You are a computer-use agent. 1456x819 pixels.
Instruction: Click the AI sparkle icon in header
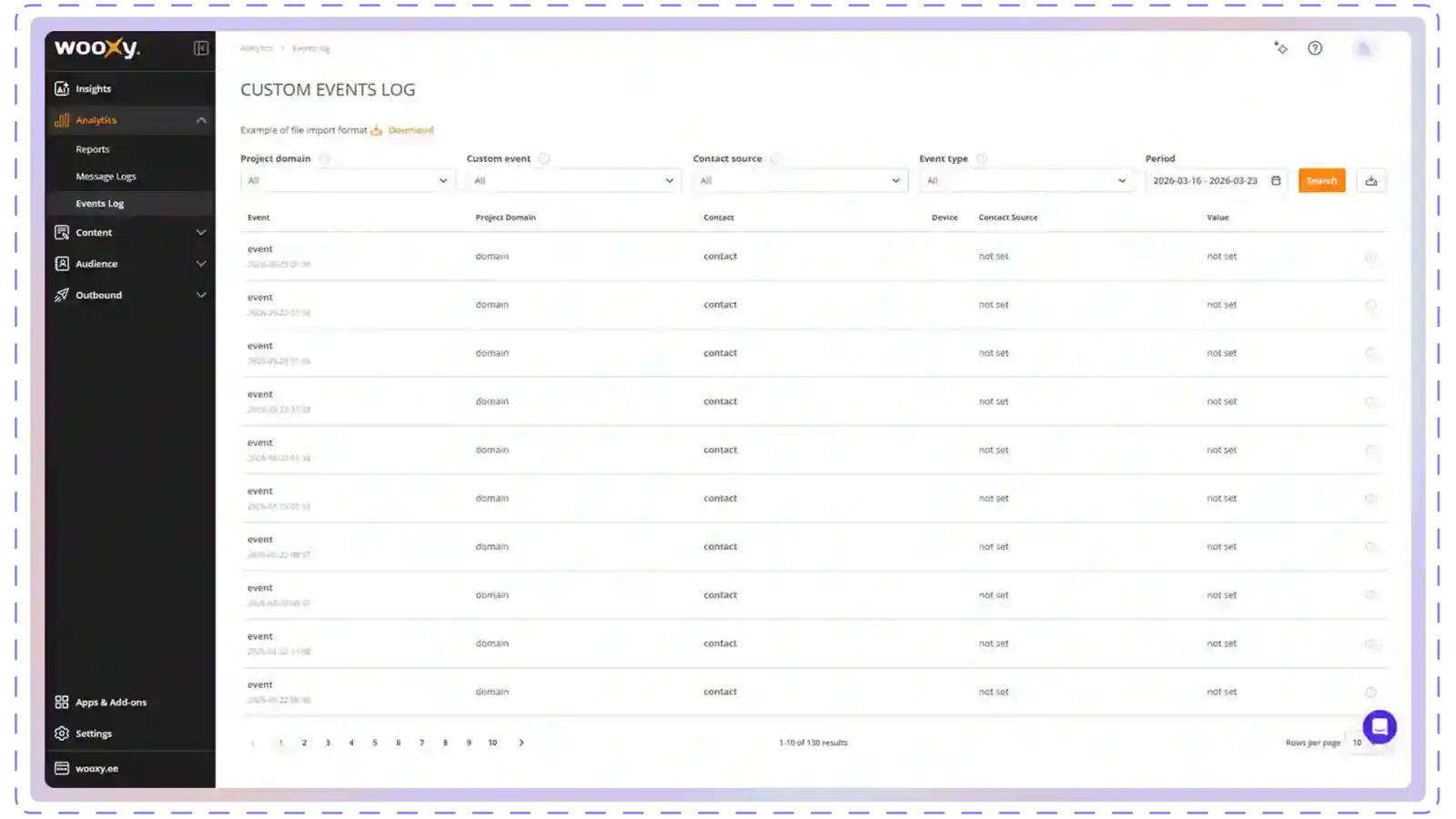click(x=1280, y=48)
